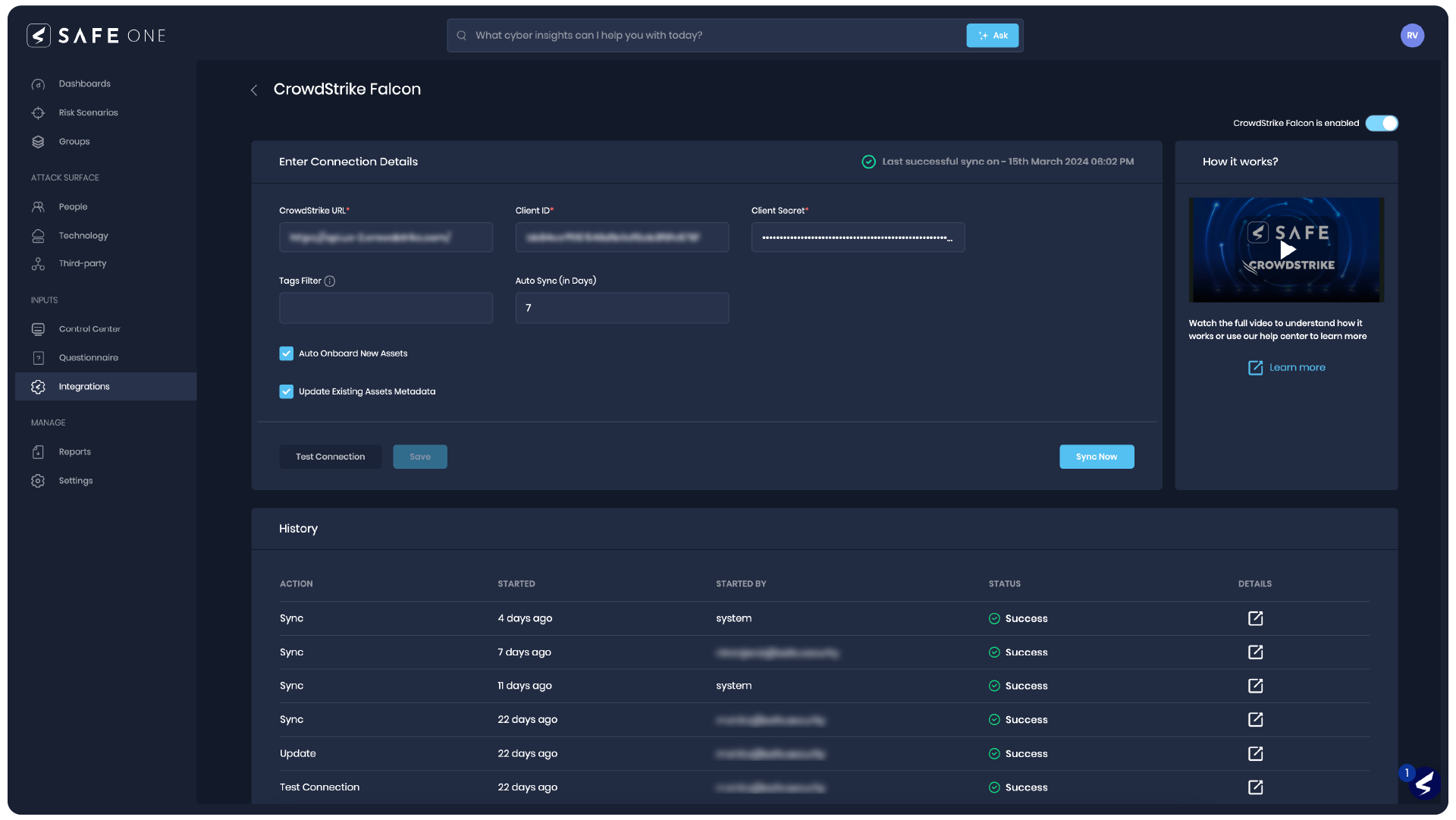Open details for the 4 days ago Sync
The image size is (1456, 820).
[x=1255, y=618]
